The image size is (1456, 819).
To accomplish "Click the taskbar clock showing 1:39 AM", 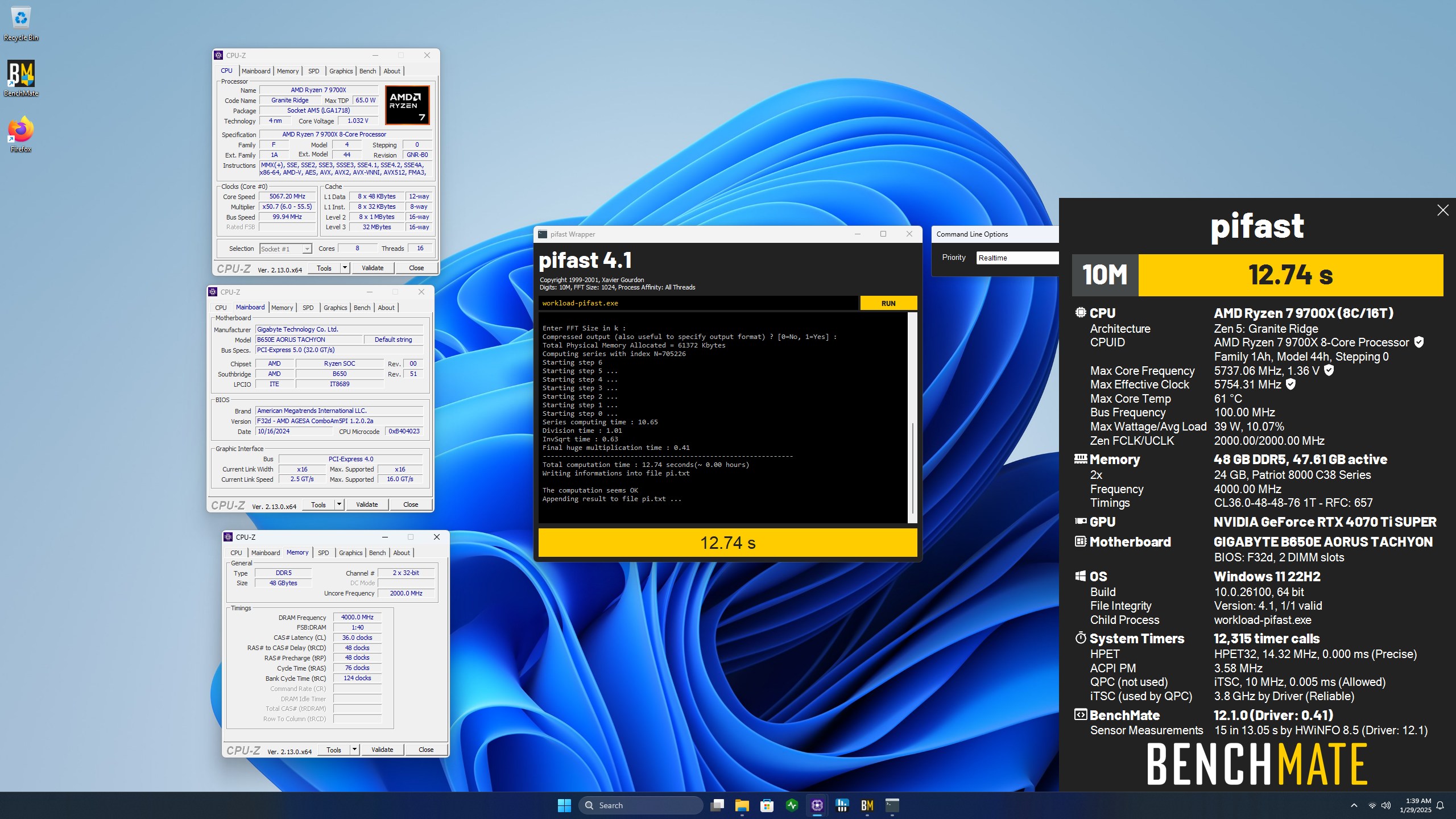I will [1415, 805].
